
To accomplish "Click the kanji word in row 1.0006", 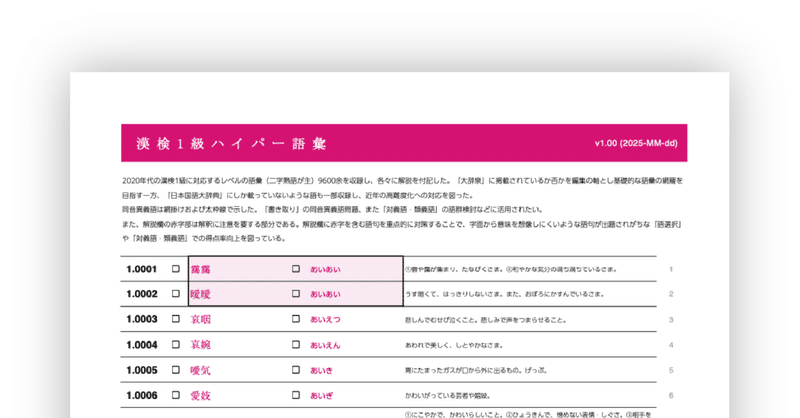I will [x=201, y=396].
